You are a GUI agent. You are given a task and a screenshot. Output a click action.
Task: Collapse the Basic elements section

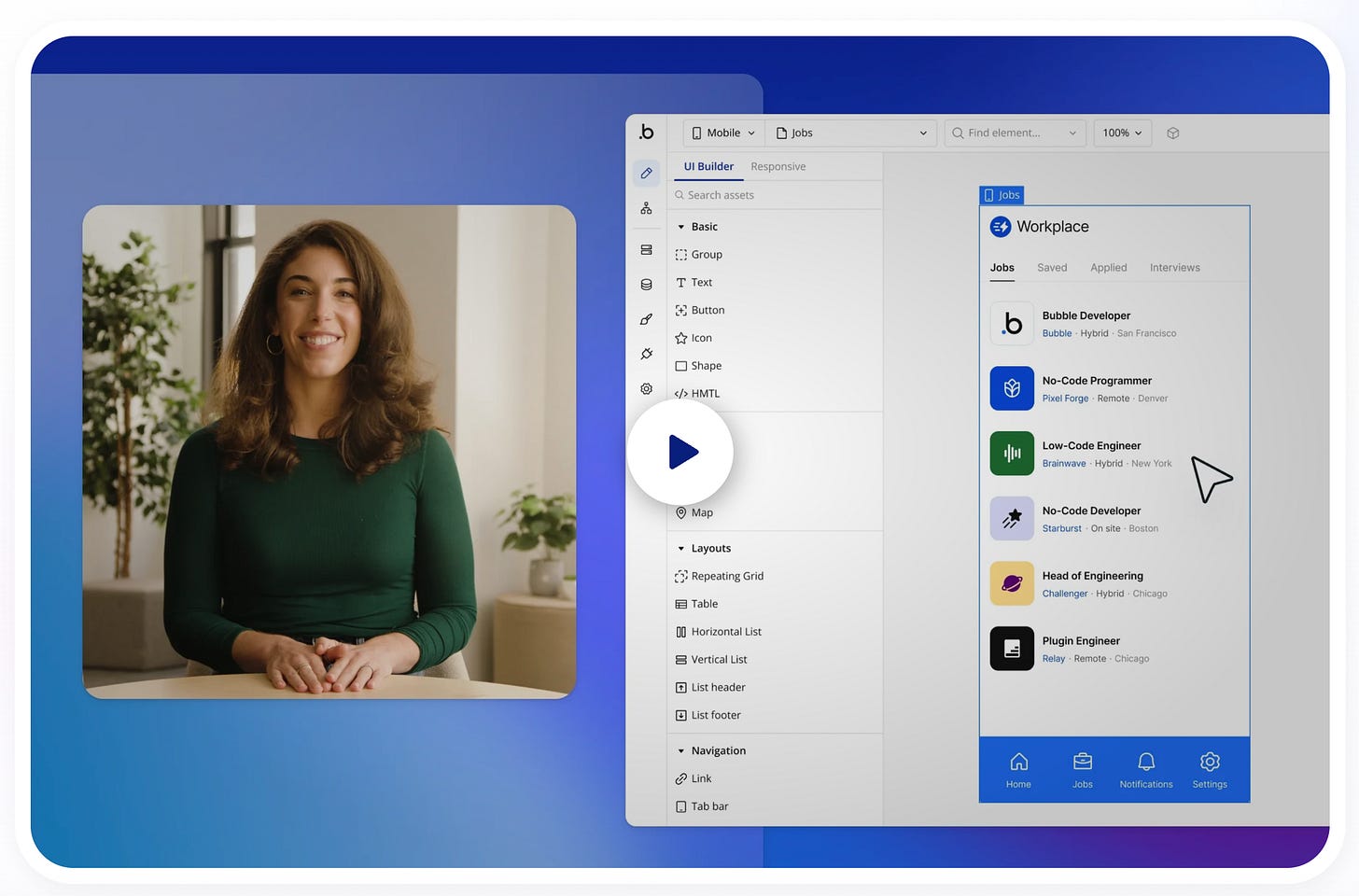click(681, 227)
